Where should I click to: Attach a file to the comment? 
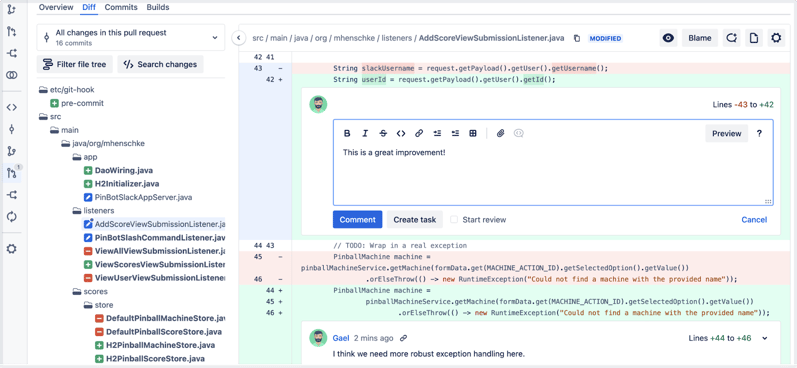pos(501,134)
